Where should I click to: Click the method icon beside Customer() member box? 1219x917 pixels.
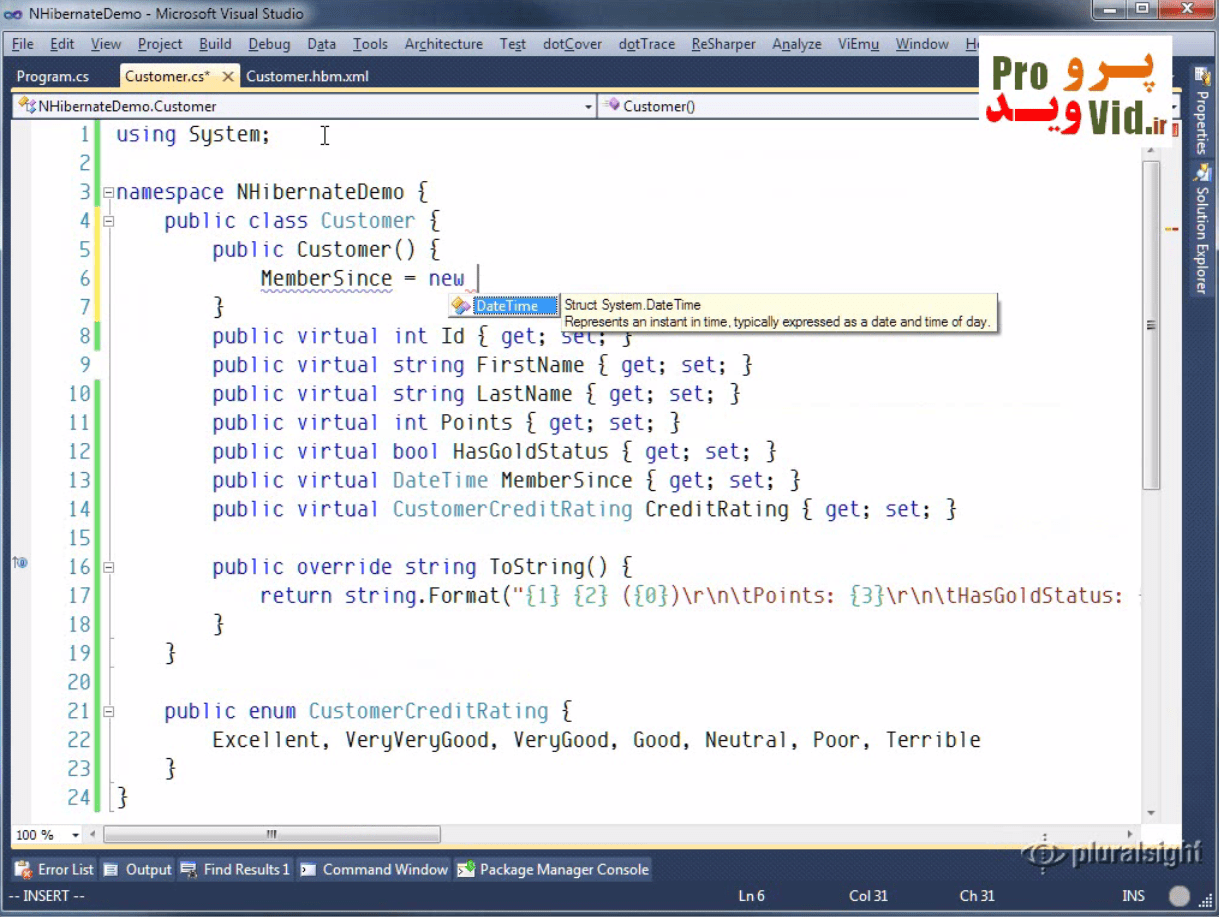point(613,106)
